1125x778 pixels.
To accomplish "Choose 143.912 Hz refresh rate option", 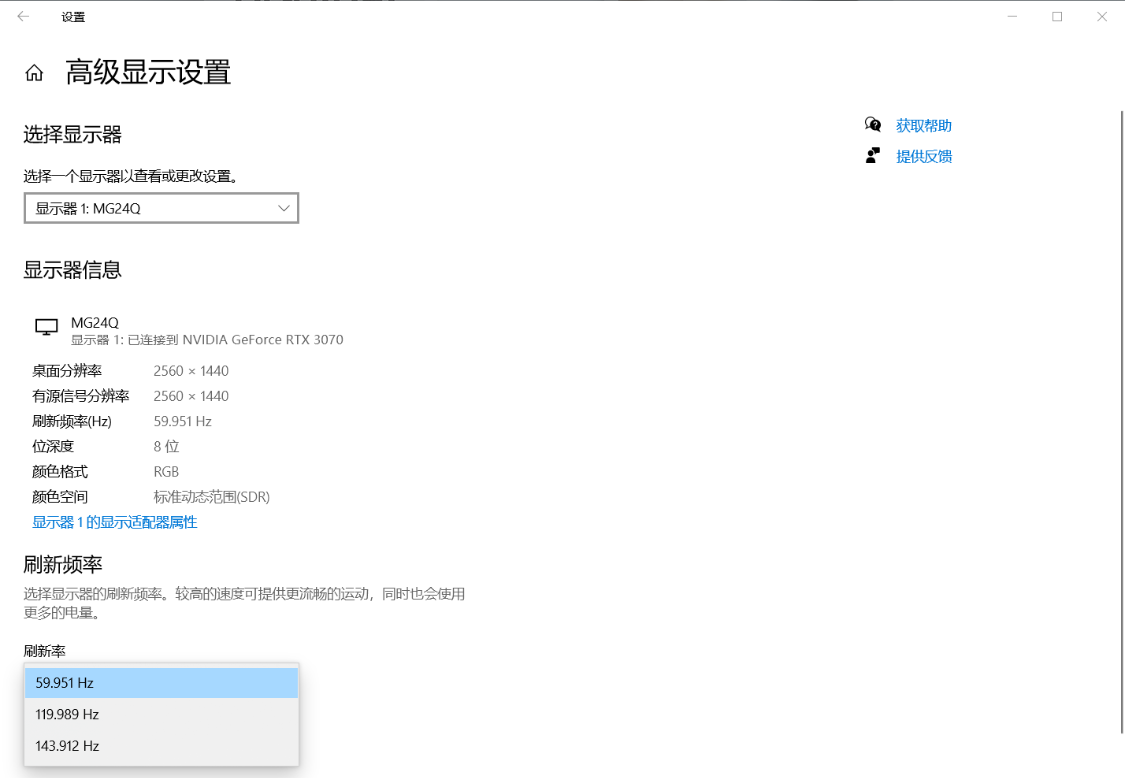I will pyautogui.click(x=161, y=746).
